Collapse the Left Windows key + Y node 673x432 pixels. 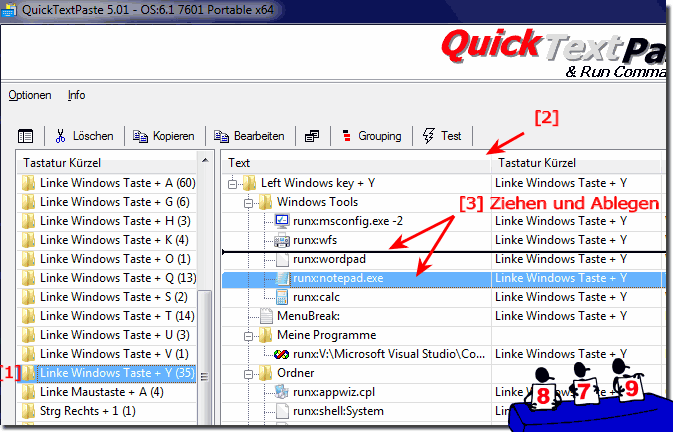click(x=232, y=184)
